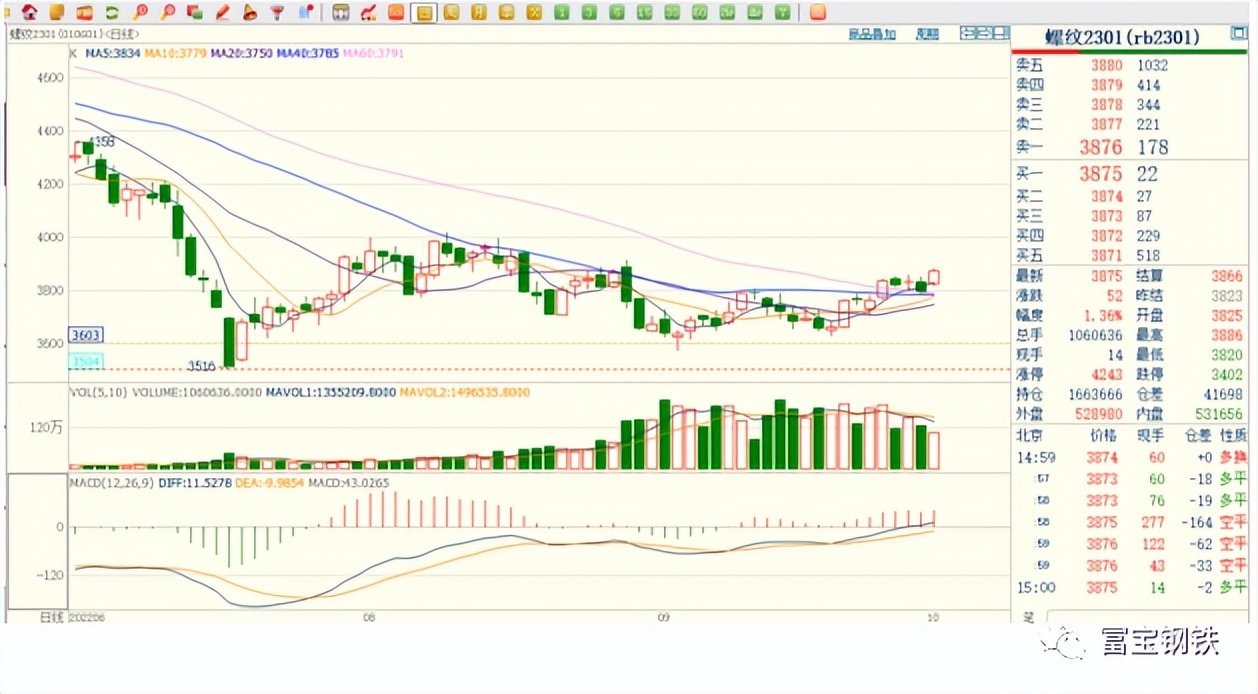The height and width of the screenshot is (694, 1258).
Task: Open the red funnel filter icon
Action: pyautogui.click(x=277, y=13)
